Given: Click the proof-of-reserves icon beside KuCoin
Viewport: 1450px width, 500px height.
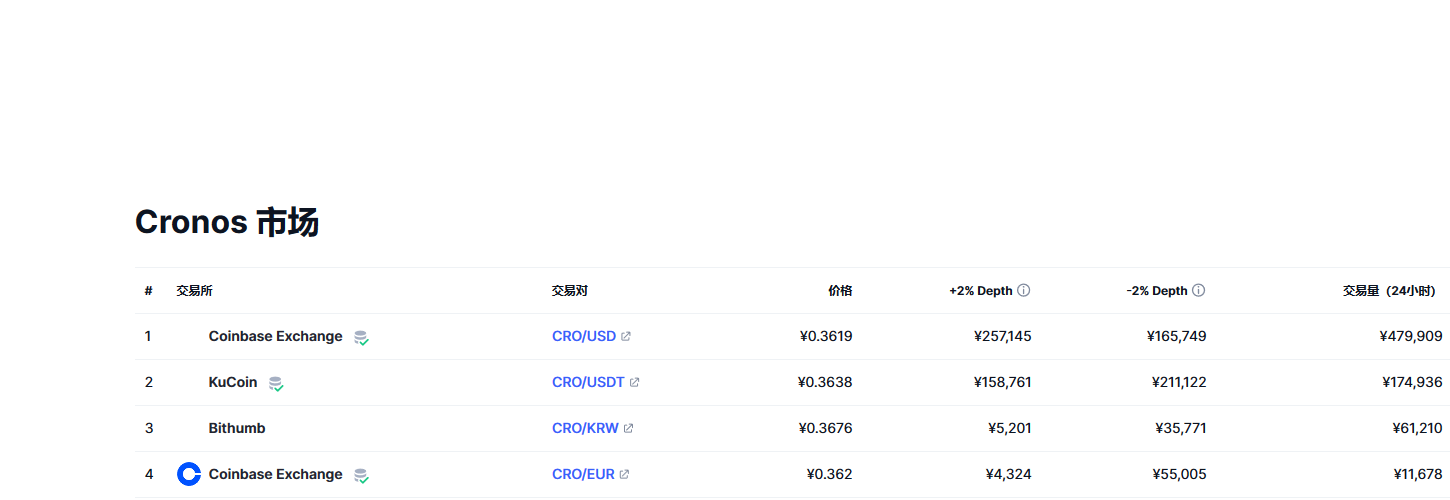Looking at the screenshot, I should [275, 383].
